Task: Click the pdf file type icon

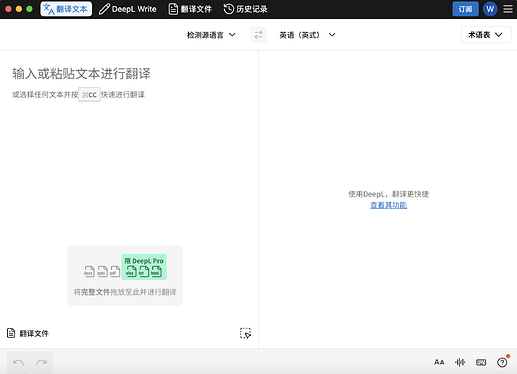Action: (115, 271)
